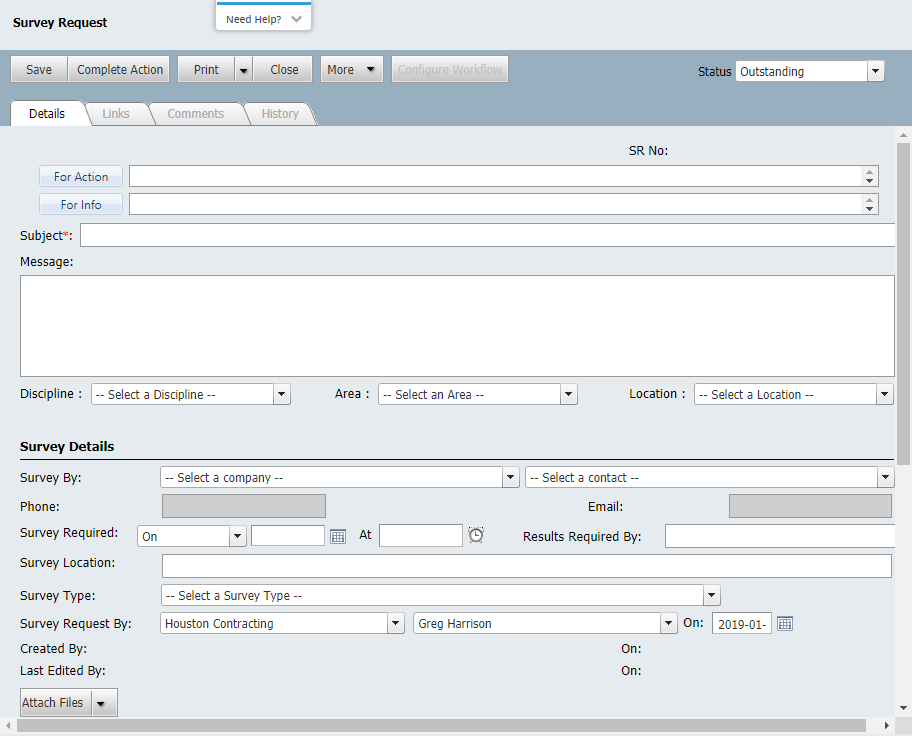This screenshot has height=736, width=912.
Task: Click the vertical scrollbar up arrow
Action: pos(903,135)
